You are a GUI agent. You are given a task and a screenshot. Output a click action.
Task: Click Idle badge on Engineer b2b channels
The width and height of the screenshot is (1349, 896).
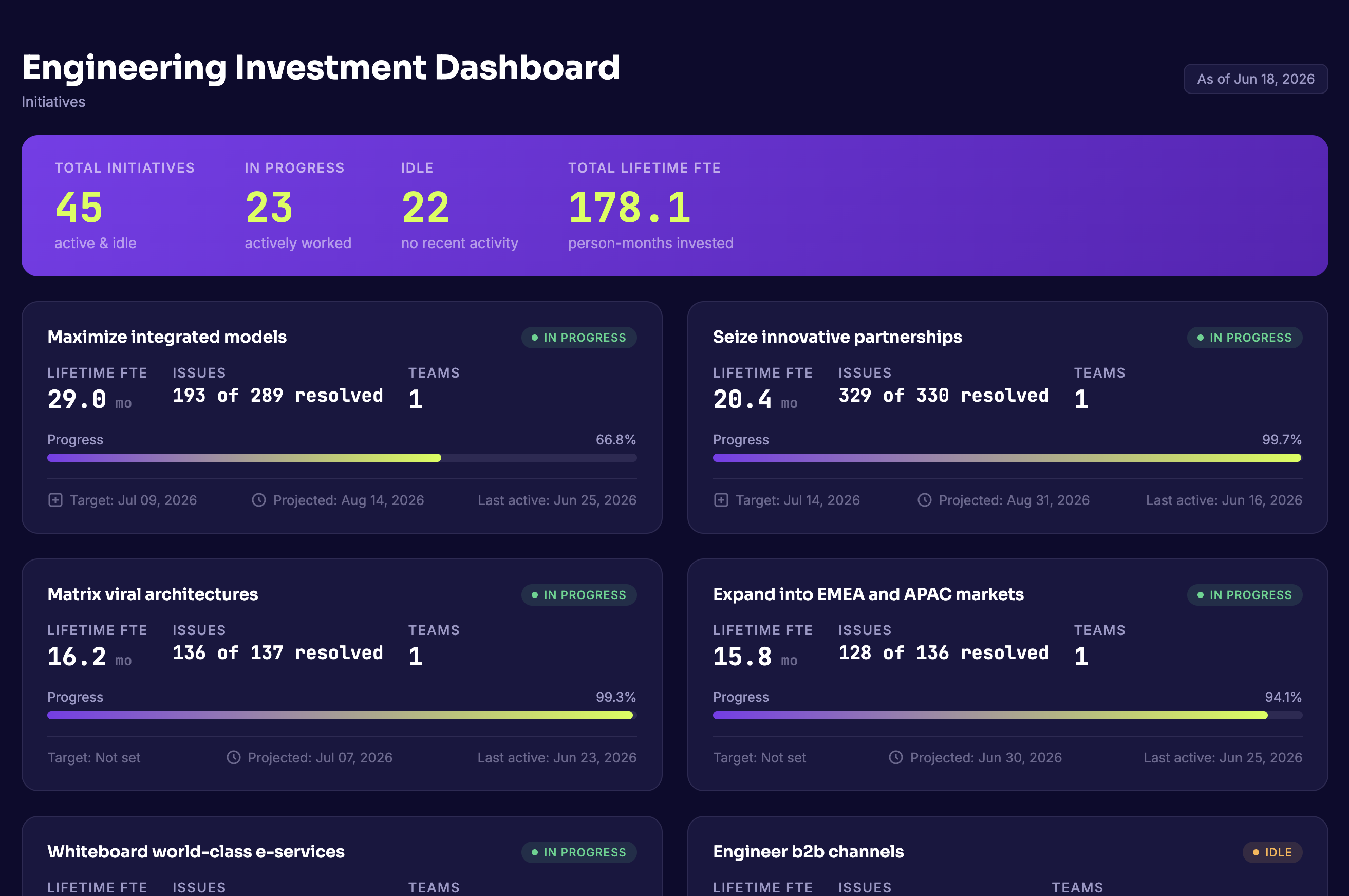[x=1272, y=852]
